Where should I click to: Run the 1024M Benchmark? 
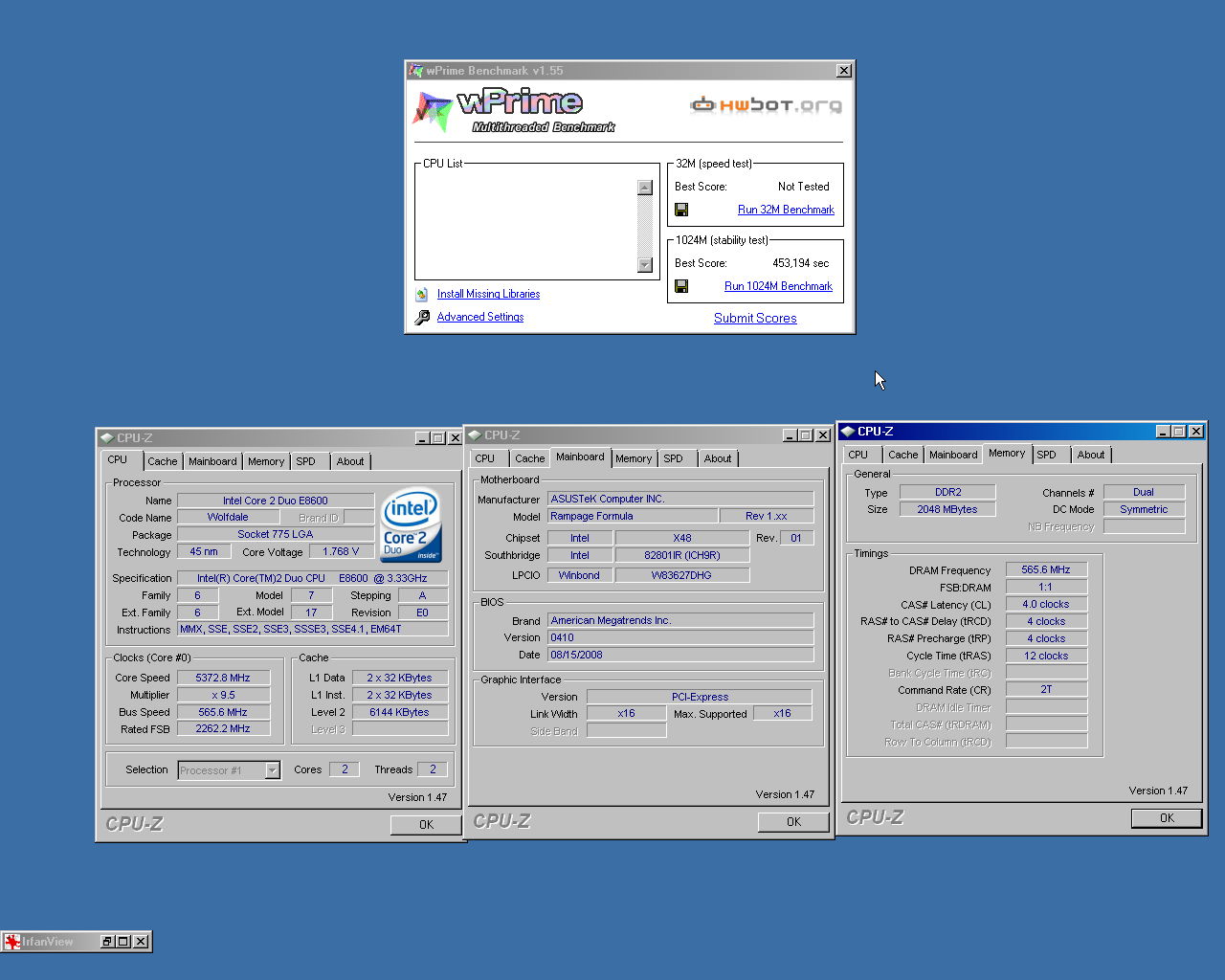pos(778,286)
